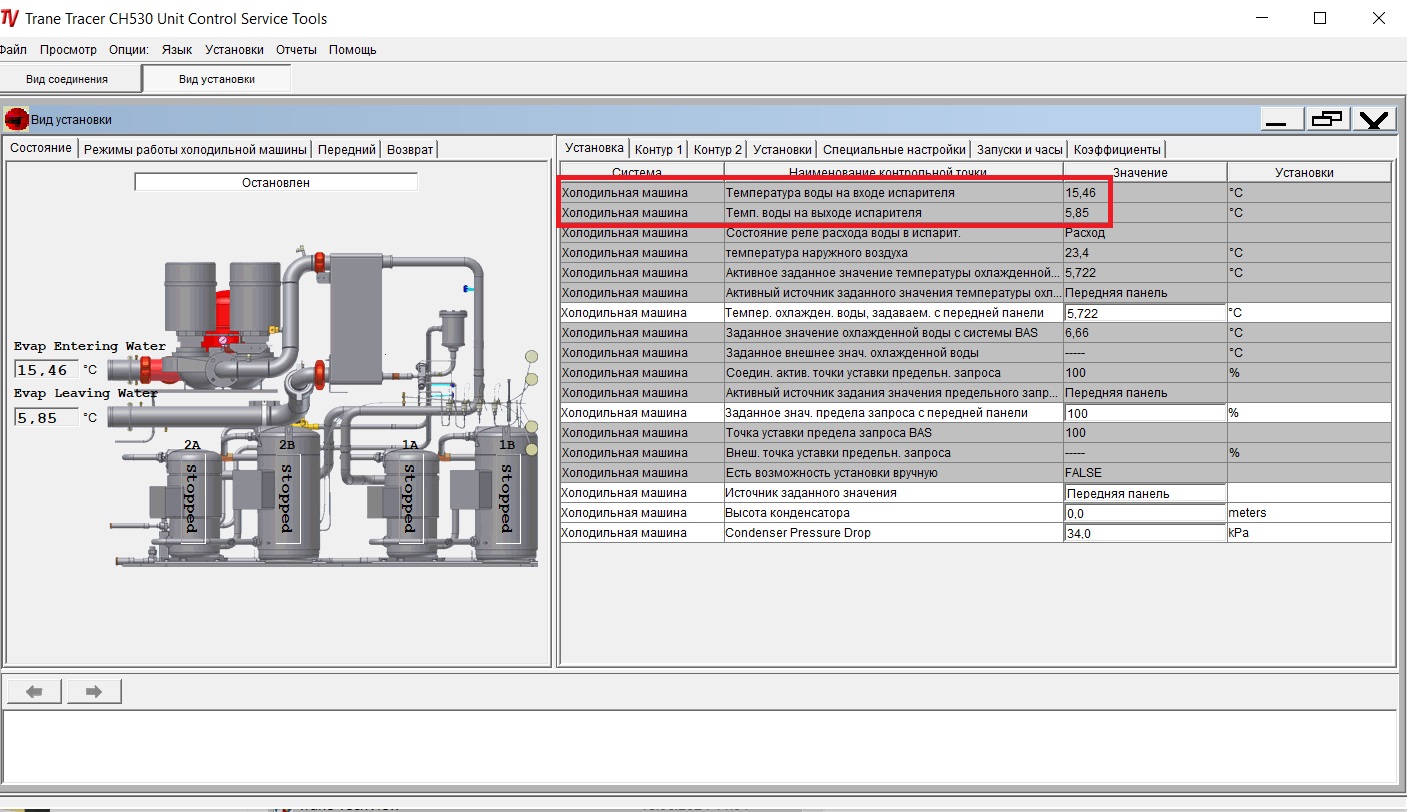
Task: Click the Condenser Pressure Drop field 34,0
Action: [1145, 533]
